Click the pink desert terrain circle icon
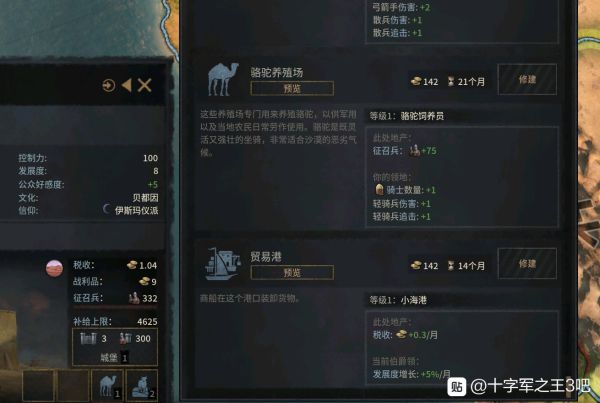This screenshot has height=403, width=600. pos(54,268)
